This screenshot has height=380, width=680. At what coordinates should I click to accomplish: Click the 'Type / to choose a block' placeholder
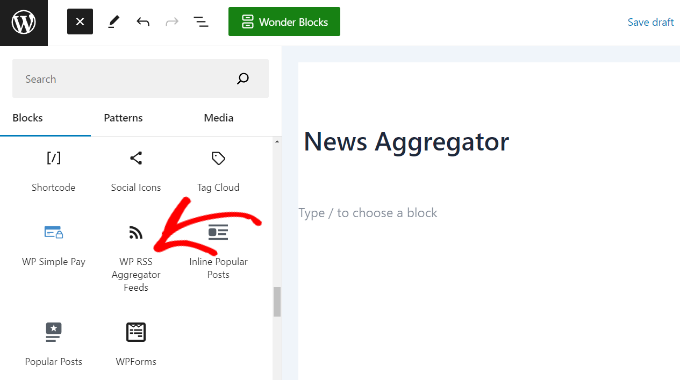coord(368,213)
